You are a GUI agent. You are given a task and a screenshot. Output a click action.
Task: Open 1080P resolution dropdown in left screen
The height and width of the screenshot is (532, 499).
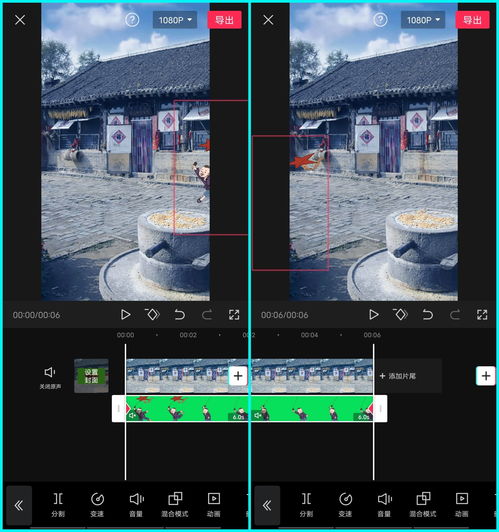coord(175,20)
